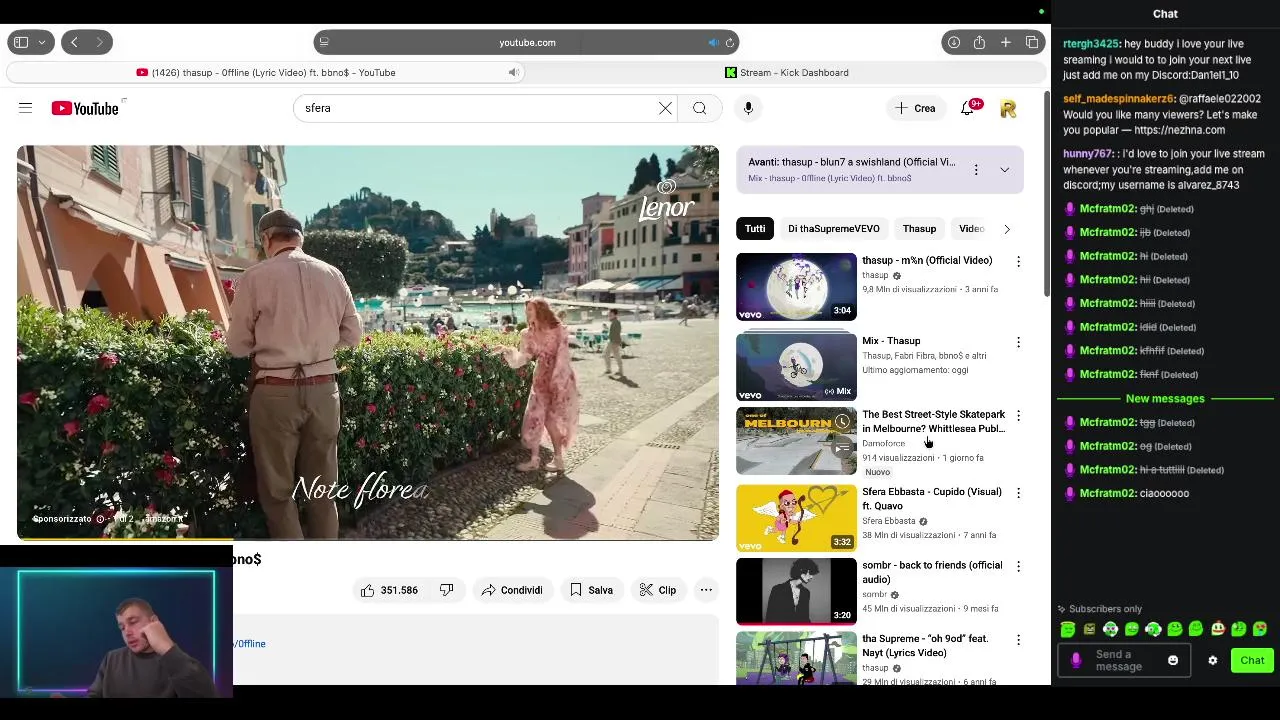This screenshot has width=1280, height=720.
Task: Select the Video filter chip
Action: pos(972,229)
